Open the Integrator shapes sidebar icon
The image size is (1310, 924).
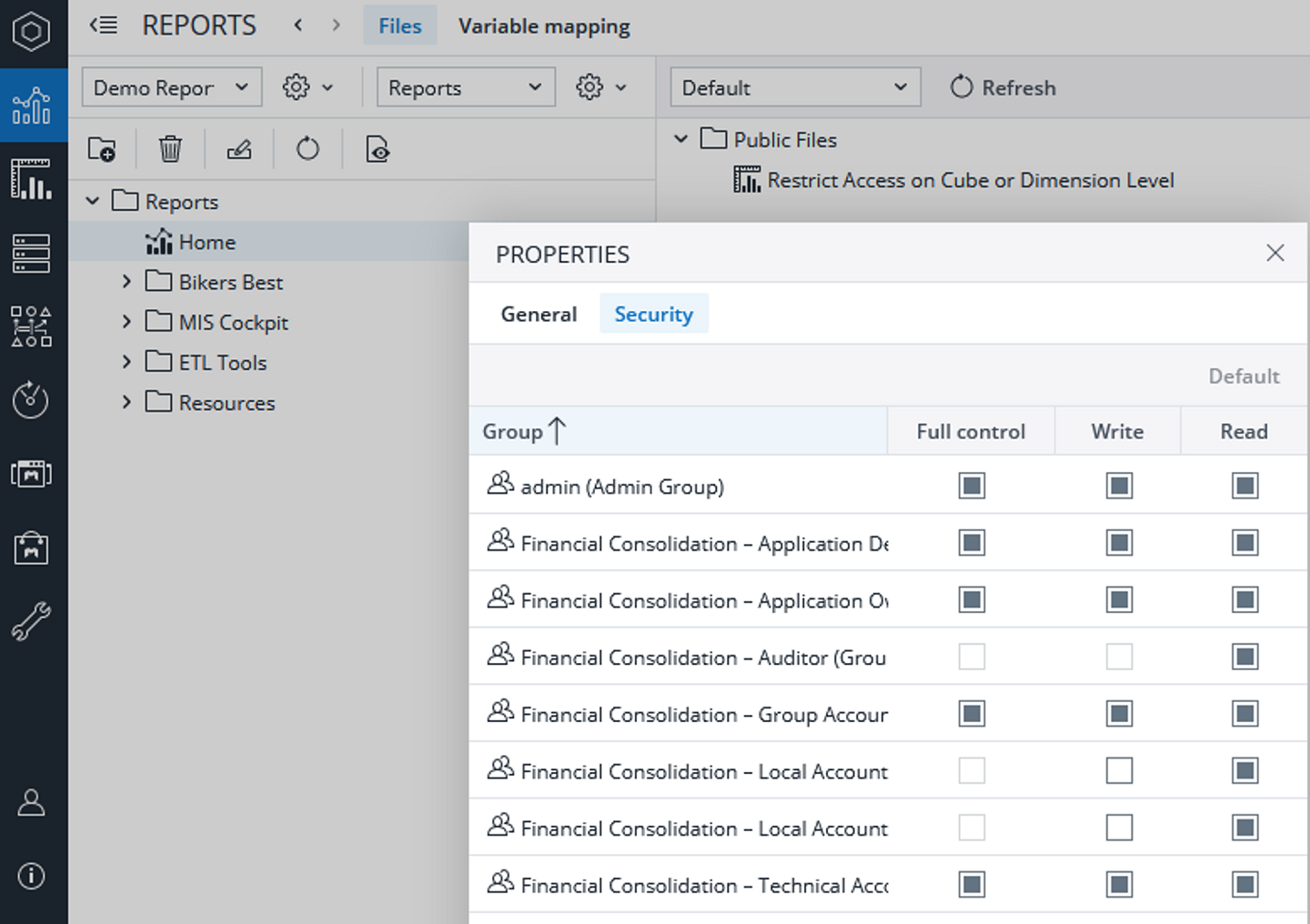click(31, 326)
